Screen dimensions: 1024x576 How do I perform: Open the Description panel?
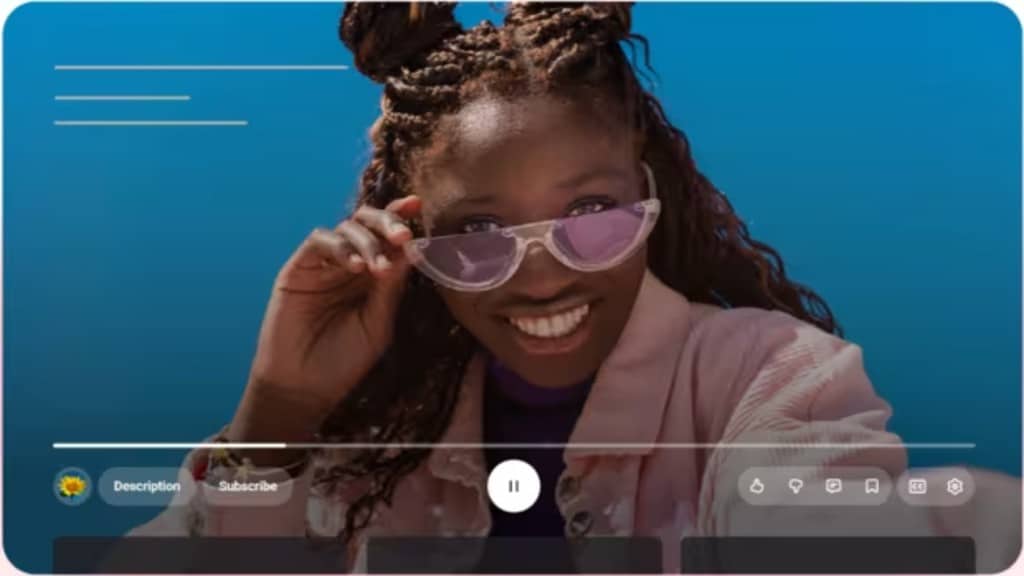click(147, 487)
